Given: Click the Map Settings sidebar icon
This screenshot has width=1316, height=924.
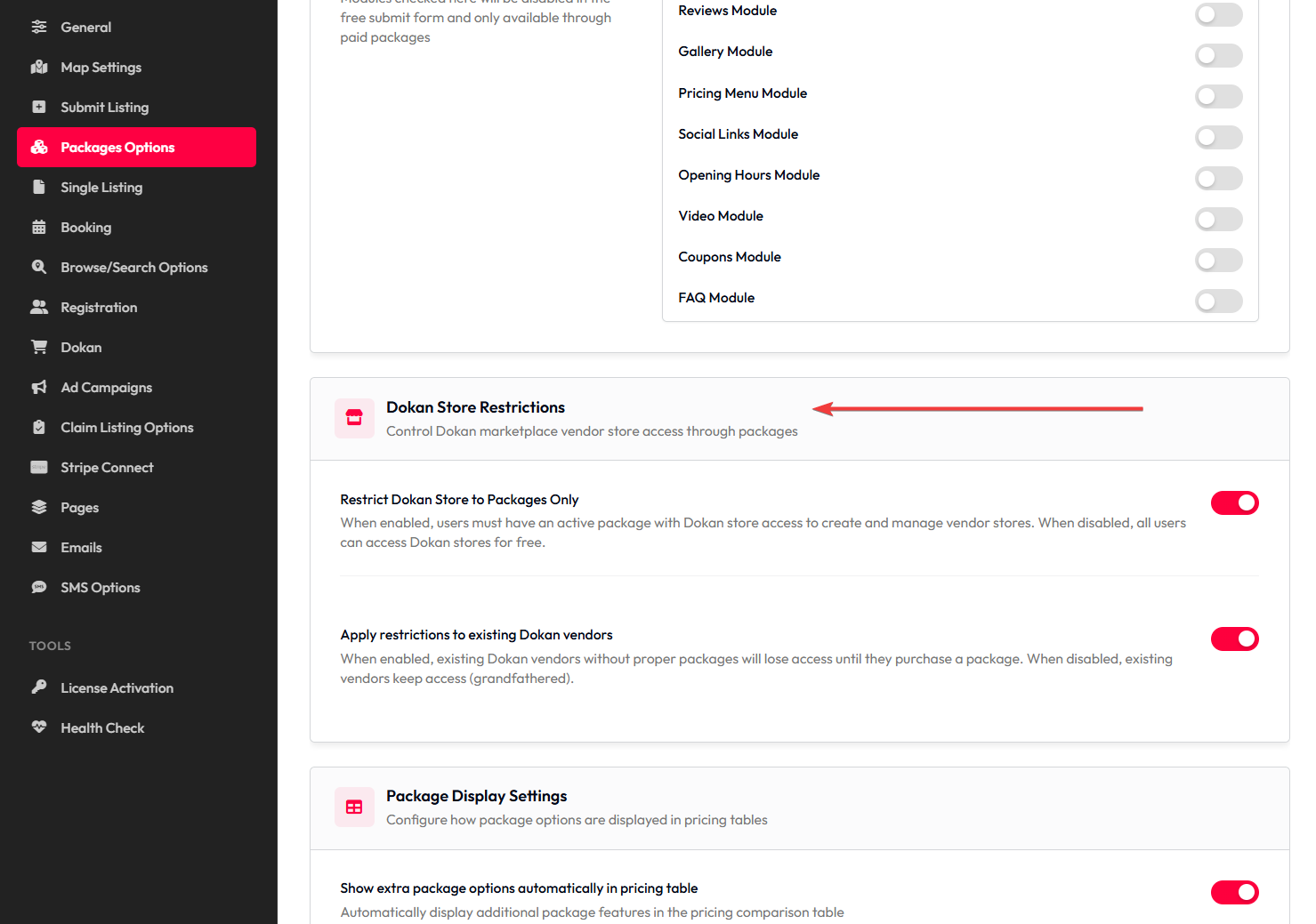Looking at the screenshot, I should [x=39, y=68].
